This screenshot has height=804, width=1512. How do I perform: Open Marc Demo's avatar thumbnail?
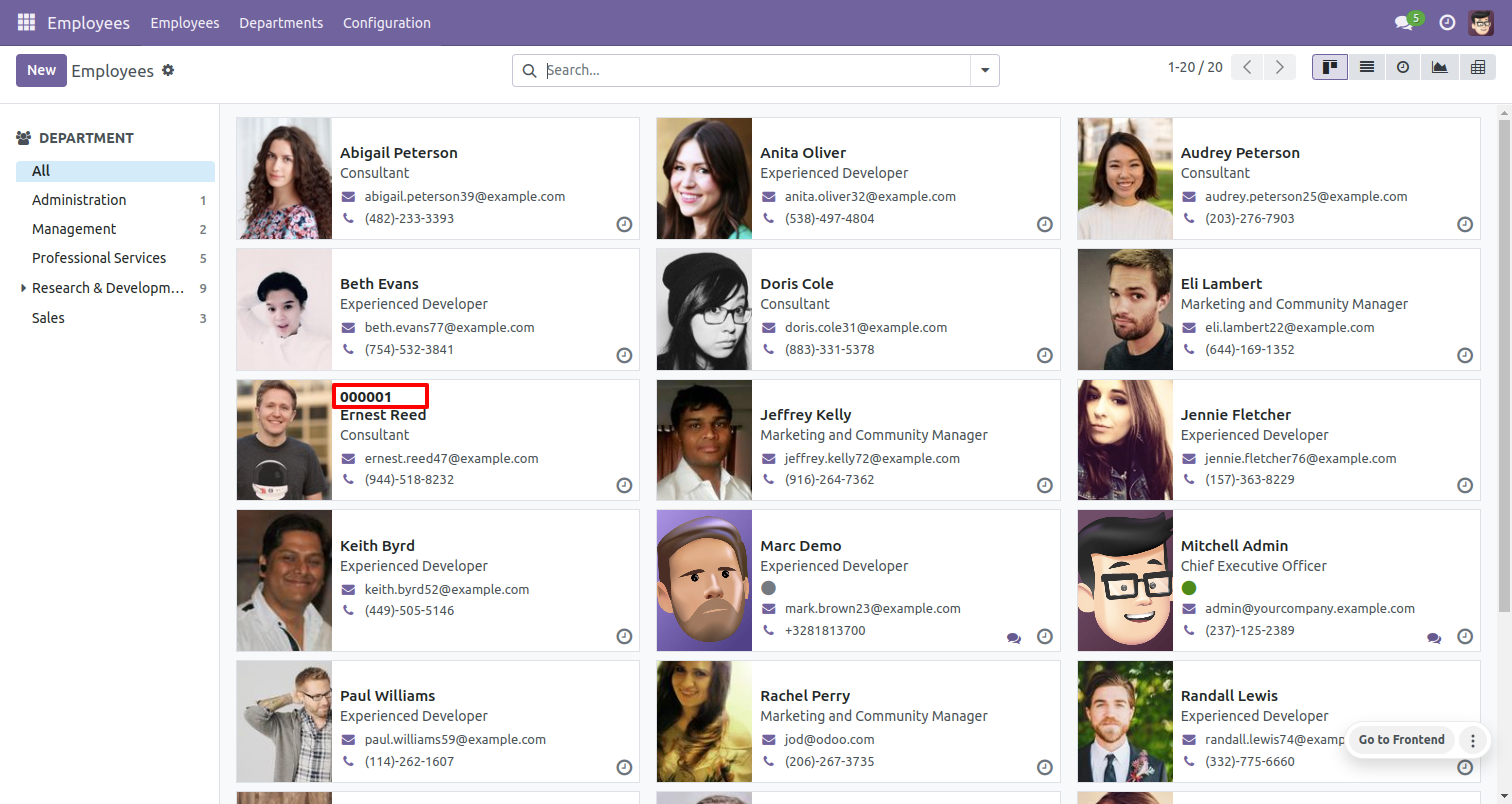[x=704, y=581]
